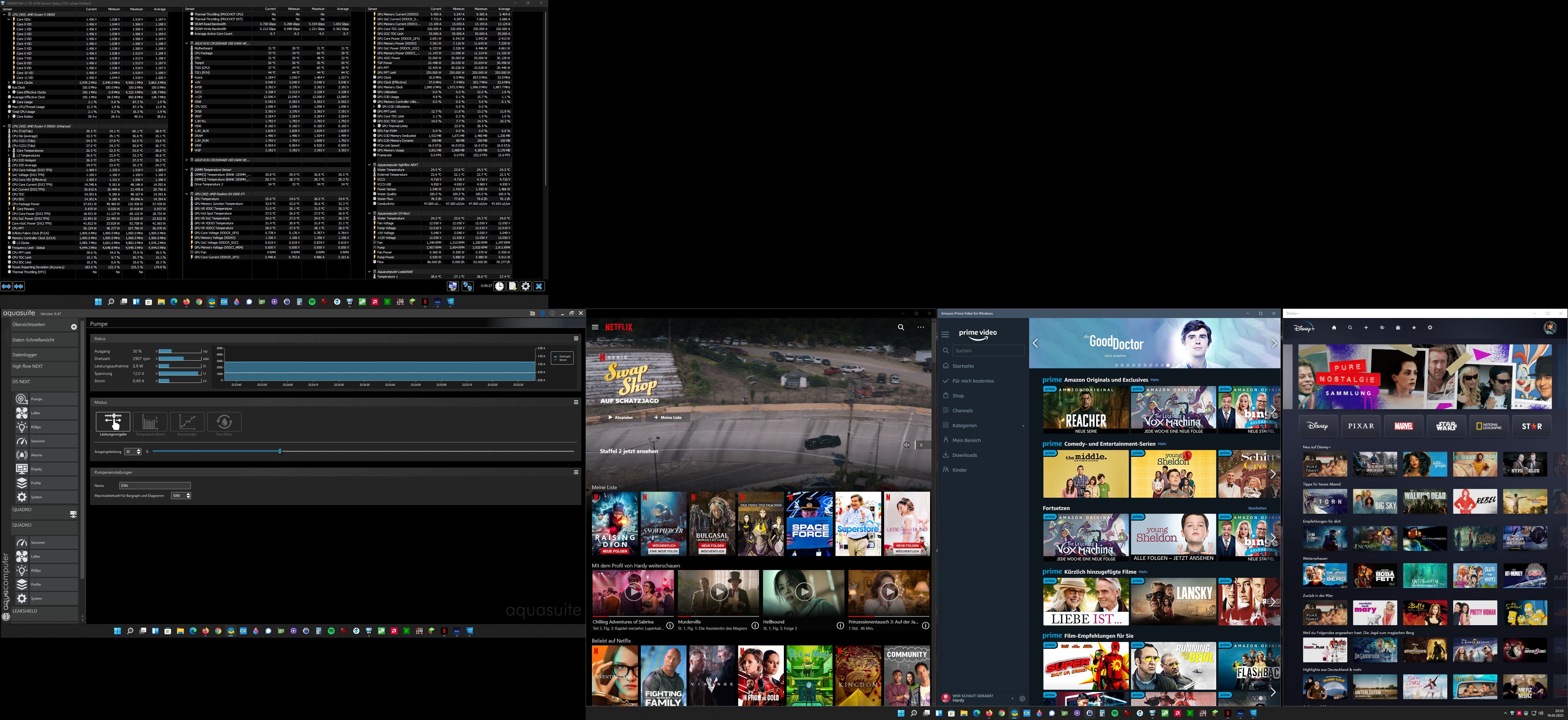
Task: Click Bearbeiten next to Fortsetzen in Prime
Action: pos(1257,508)
